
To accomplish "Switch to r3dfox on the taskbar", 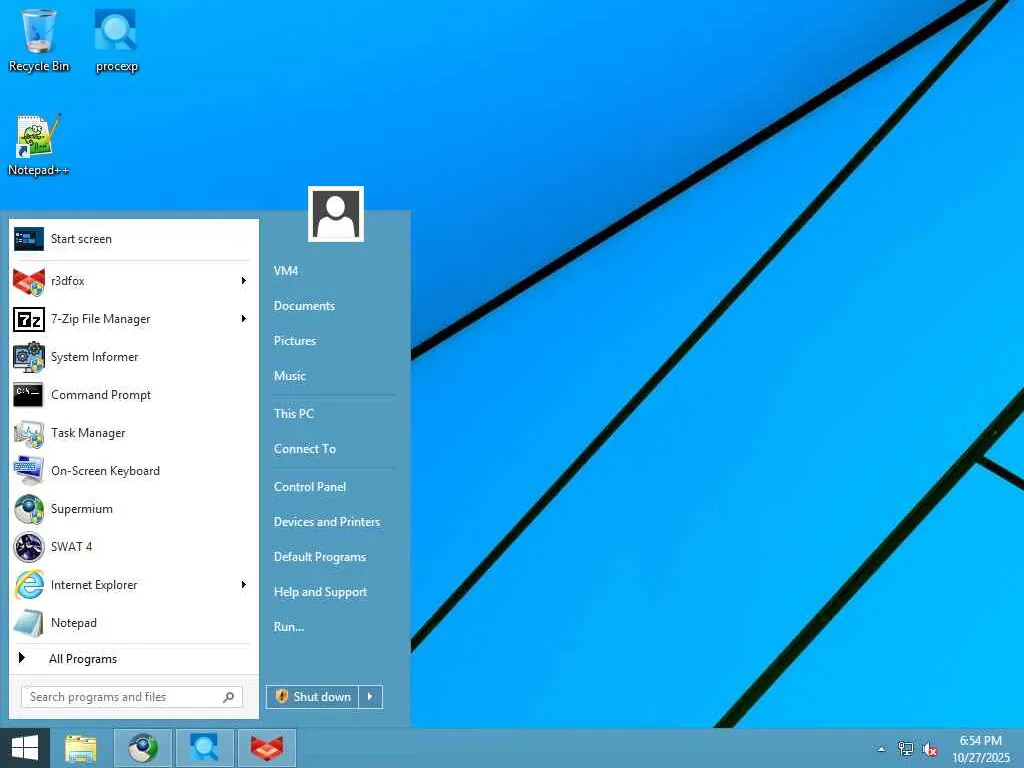I will (x=266, y=748).
